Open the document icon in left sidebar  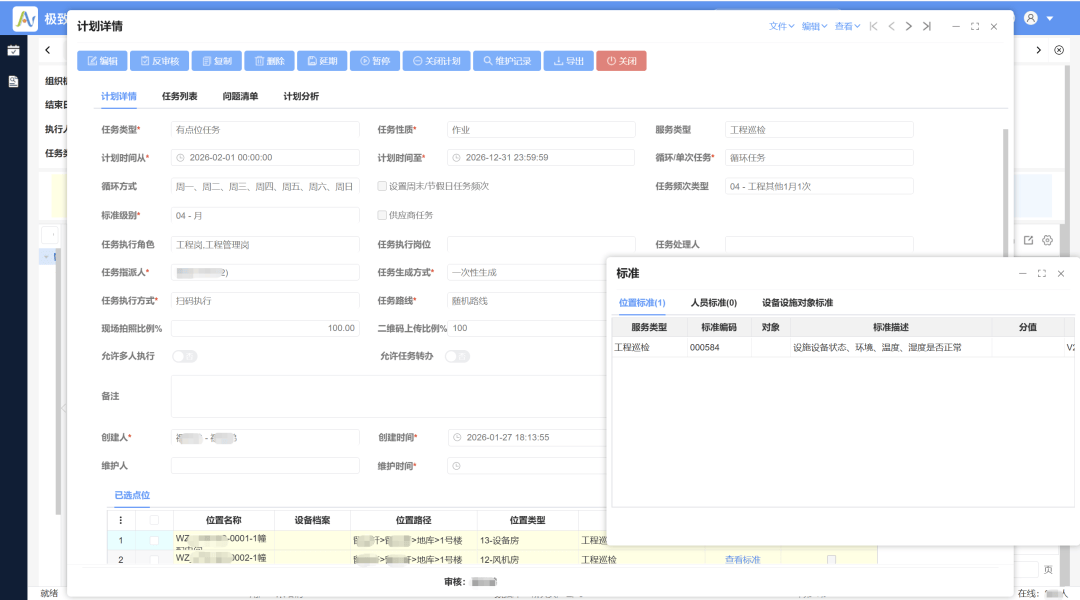click(x=13, y=81)
